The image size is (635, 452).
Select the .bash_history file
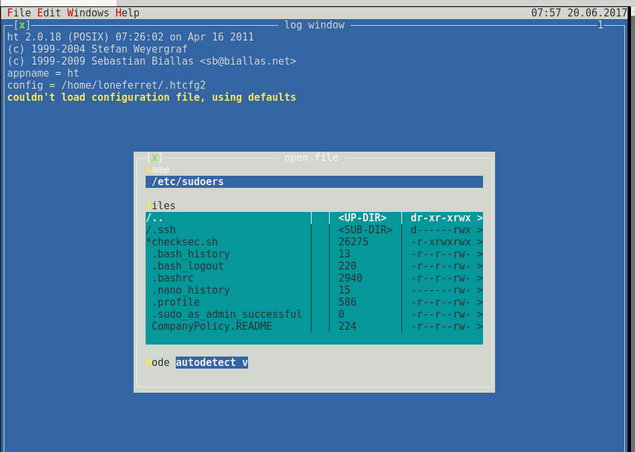pyautogui.click(x=227, y=254)
